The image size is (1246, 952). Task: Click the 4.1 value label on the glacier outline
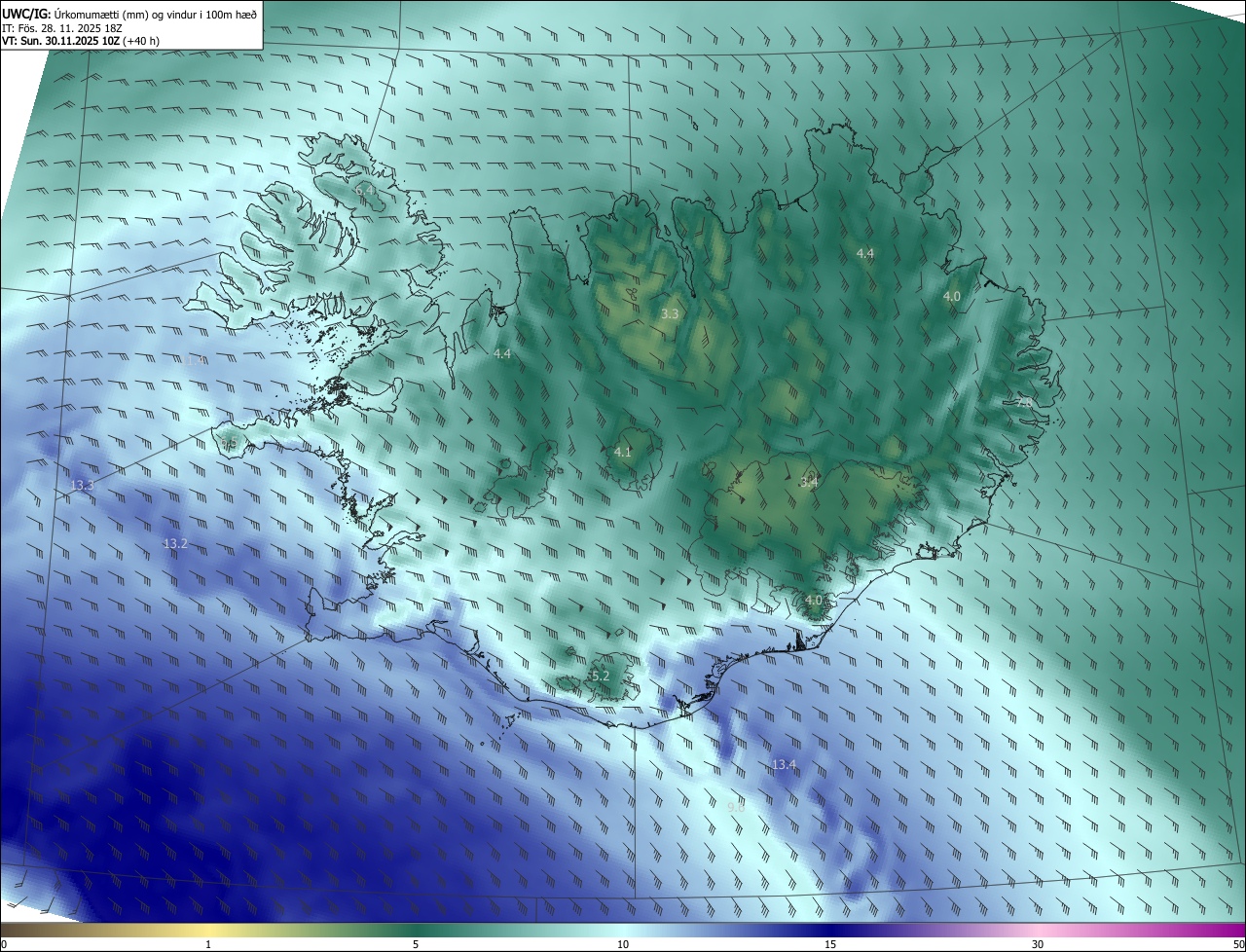point(623,452)
